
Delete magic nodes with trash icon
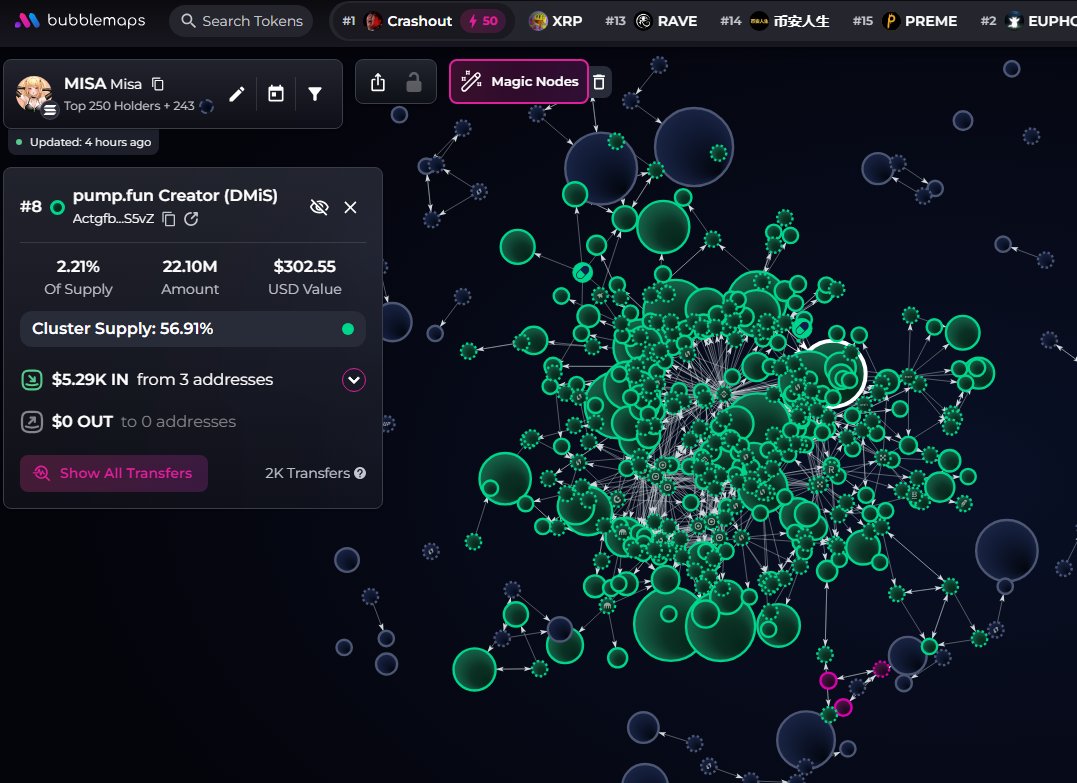pos(599,82)
